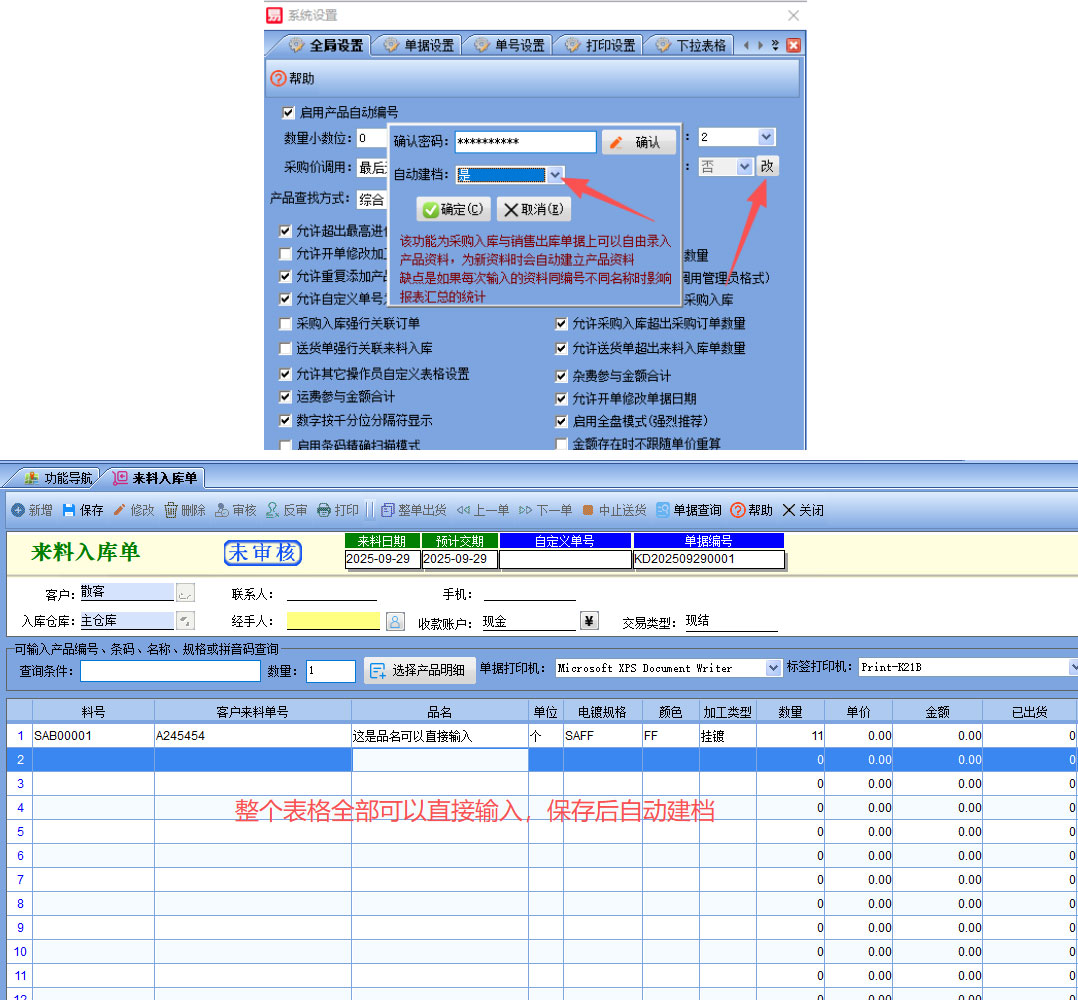The height and width of the screenshot is (1000, 1078).
Task: Click the 经手人 person lookup icon
Action: pos(395,621)
